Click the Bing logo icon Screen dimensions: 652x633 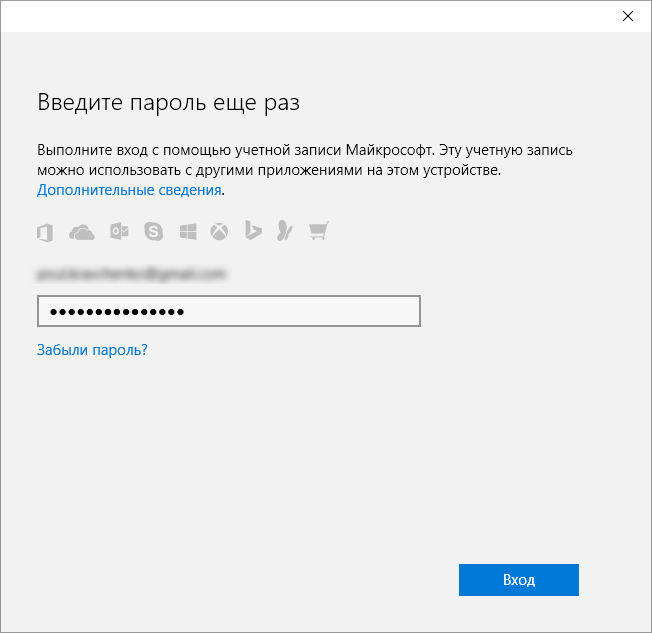coord(253,230)
